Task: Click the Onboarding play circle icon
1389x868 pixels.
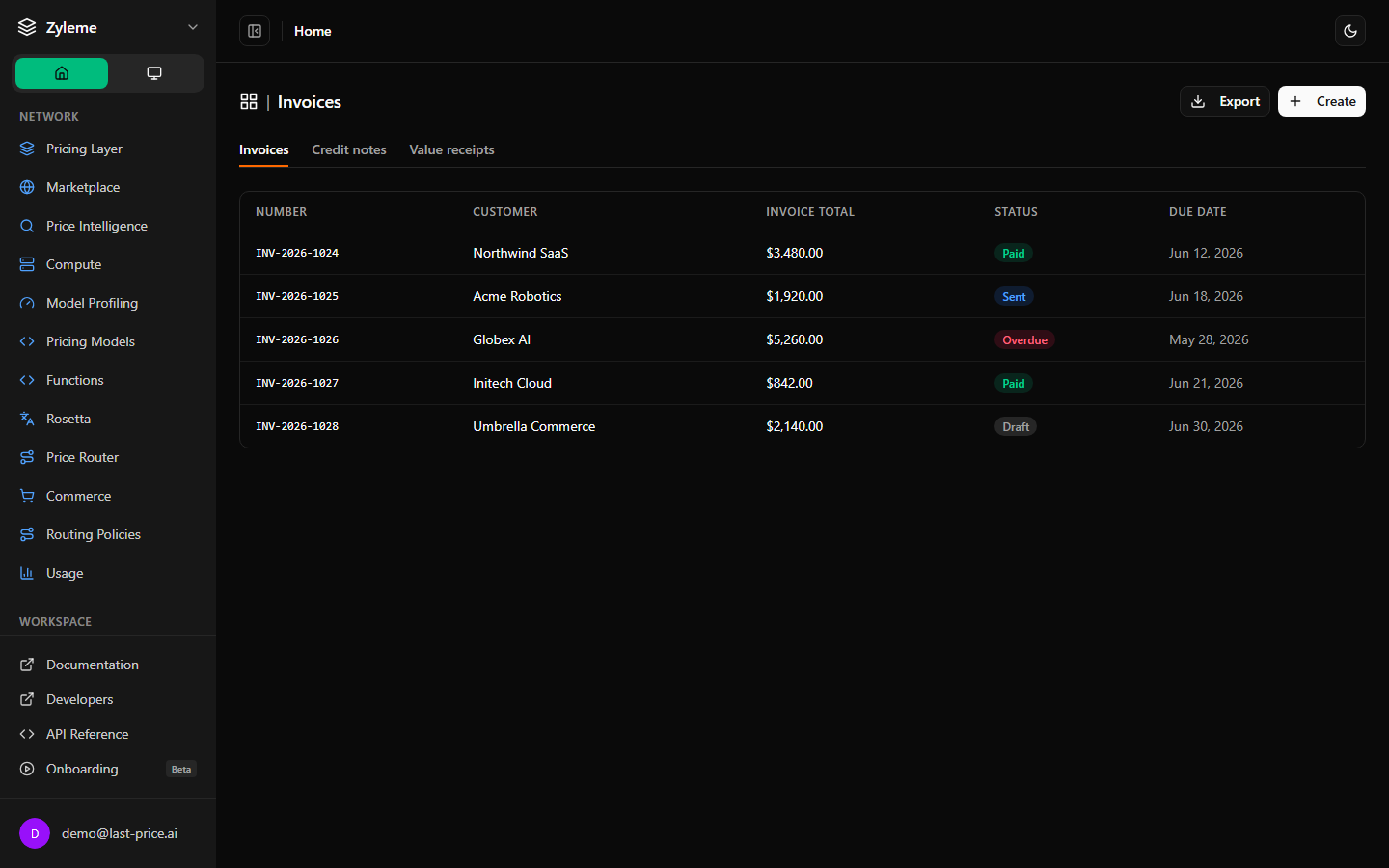Action: (27, 769)
